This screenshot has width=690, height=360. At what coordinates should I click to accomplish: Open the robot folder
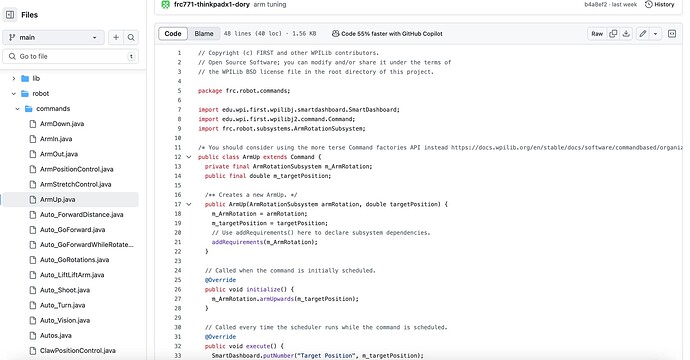(40, 94)
